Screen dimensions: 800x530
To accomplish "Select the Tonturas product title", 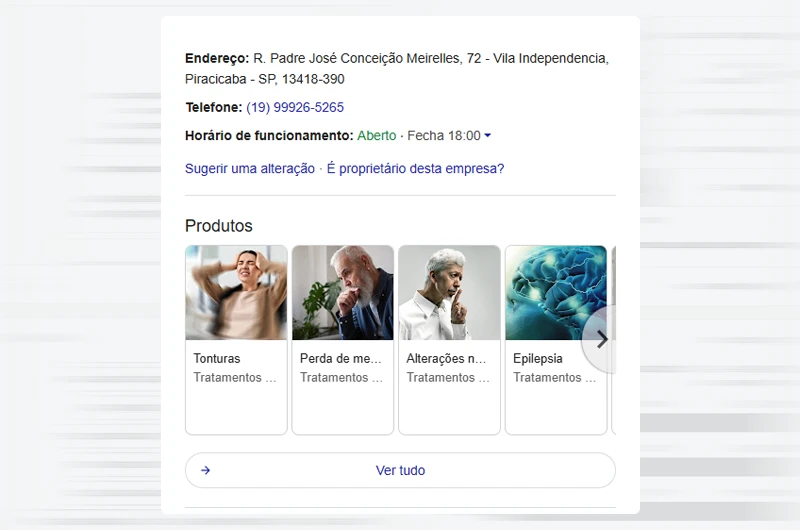I will coord(217,358).
